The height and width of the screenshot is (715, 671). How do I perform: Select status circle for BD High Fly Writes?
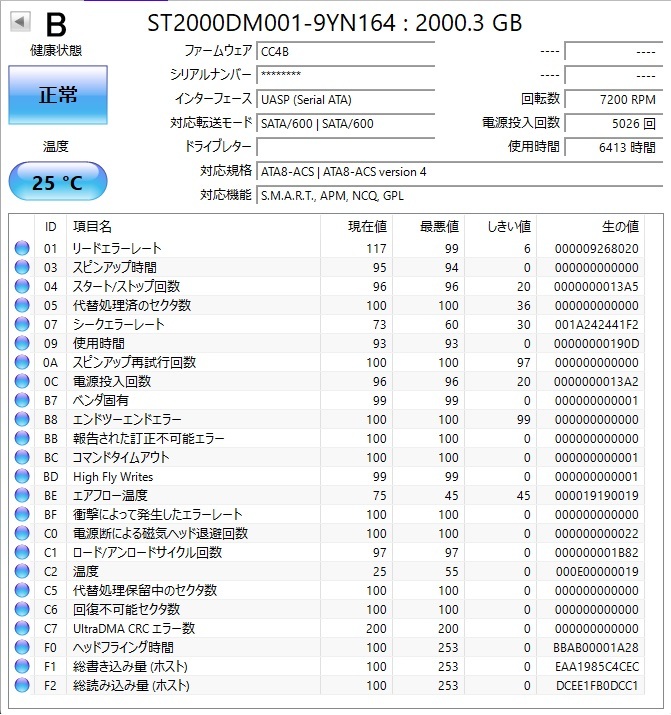click(x=22, y=476)
